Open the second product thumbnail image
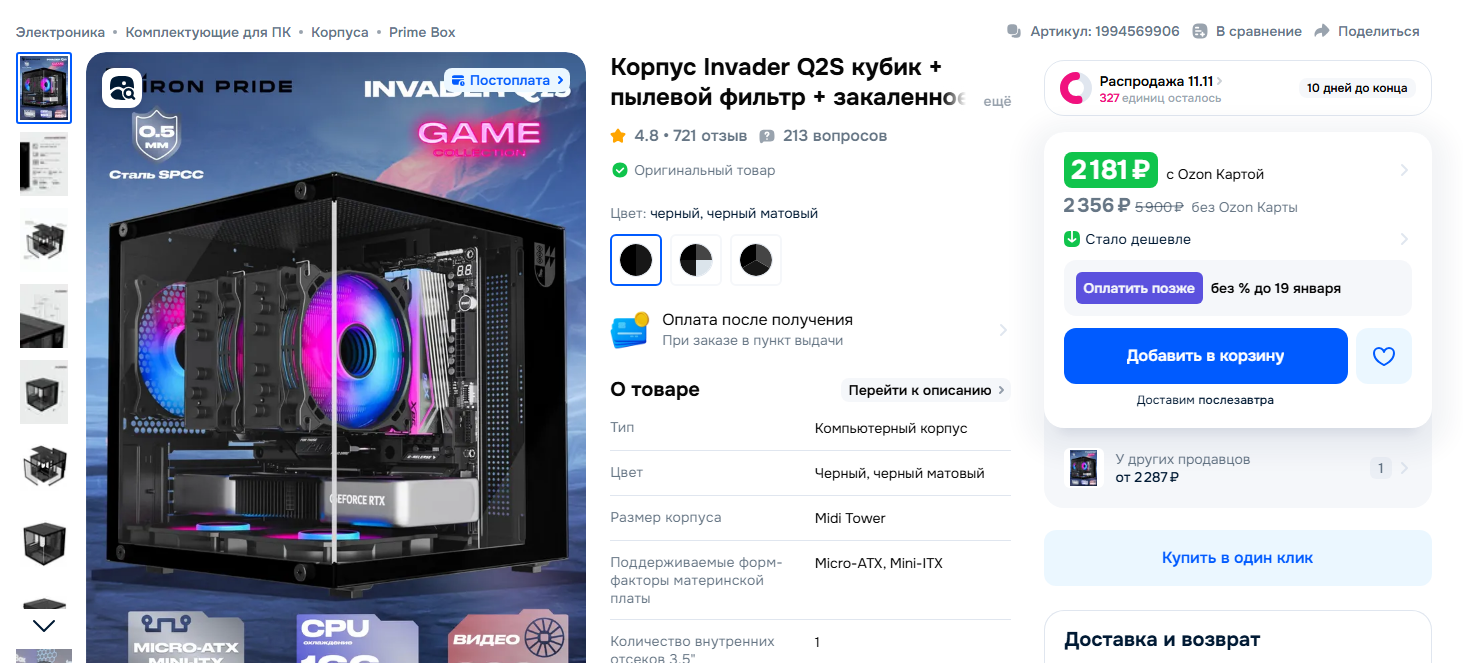The image size is (1463, 663). [44, 164]
